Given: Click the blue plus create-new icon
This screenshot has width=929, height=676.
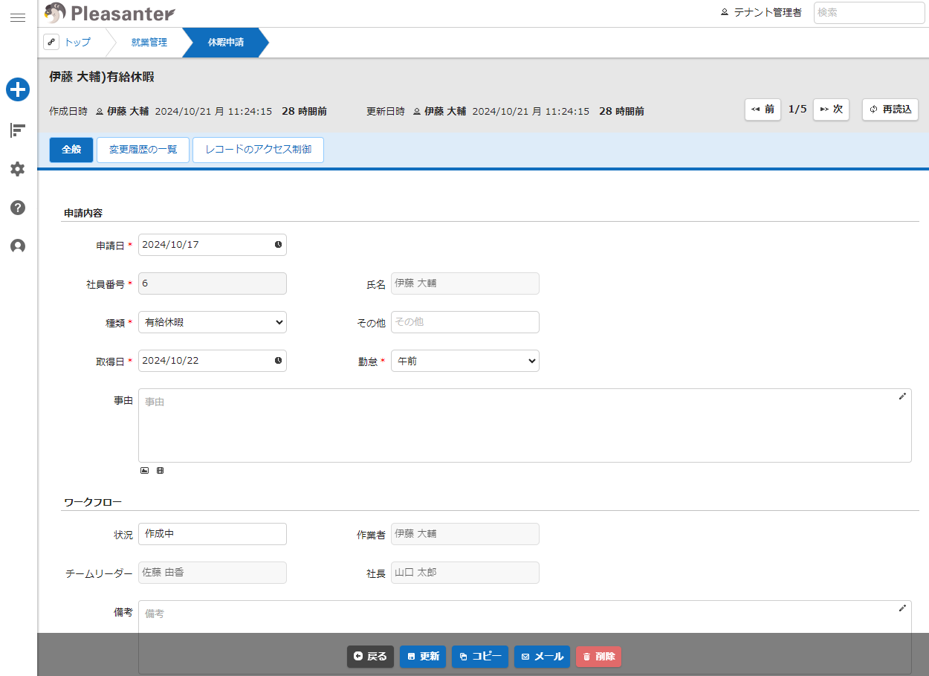Looking at the screenshot, I should pos(17,90).
